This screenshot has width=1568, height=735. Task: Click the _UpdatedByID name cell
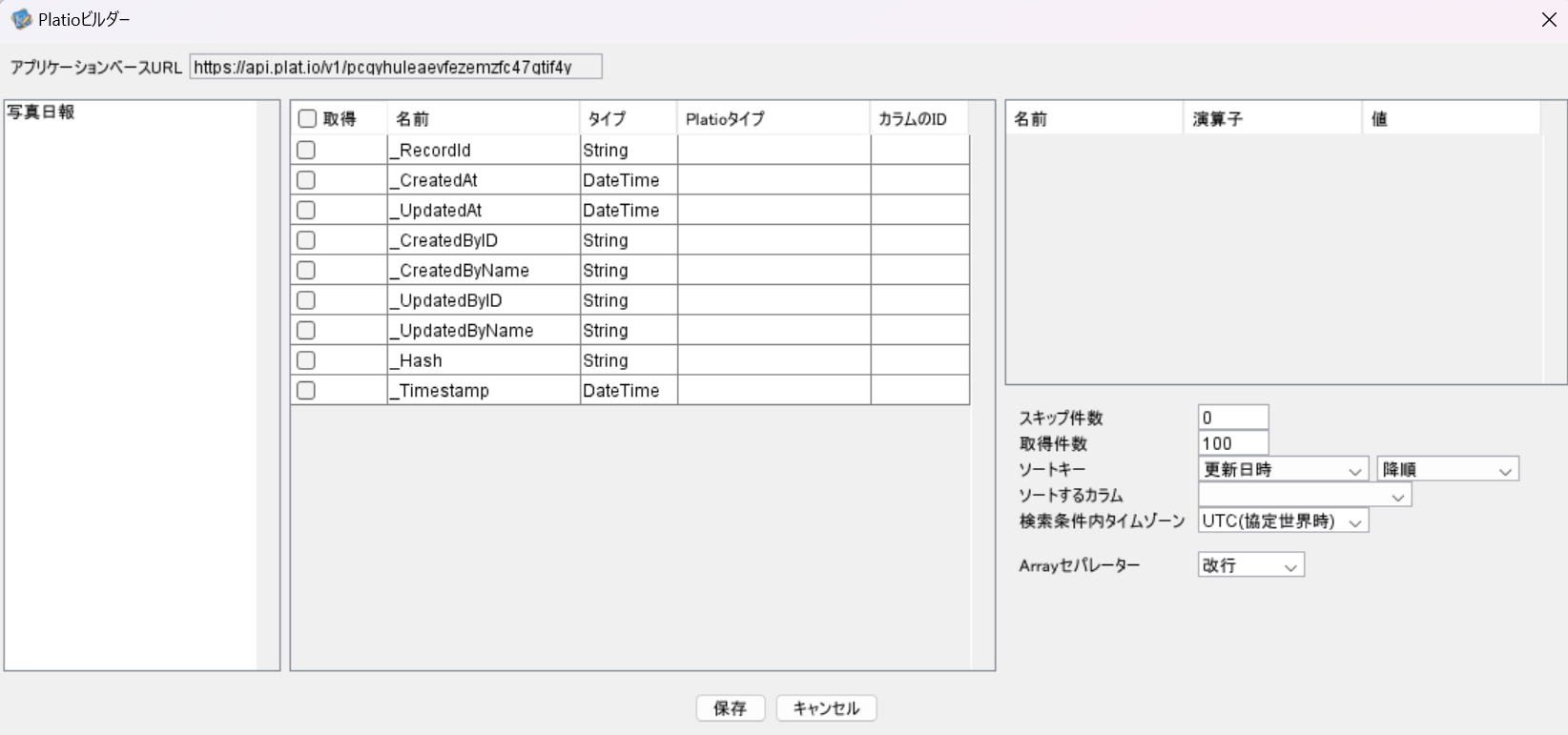[x=484, y=300]
